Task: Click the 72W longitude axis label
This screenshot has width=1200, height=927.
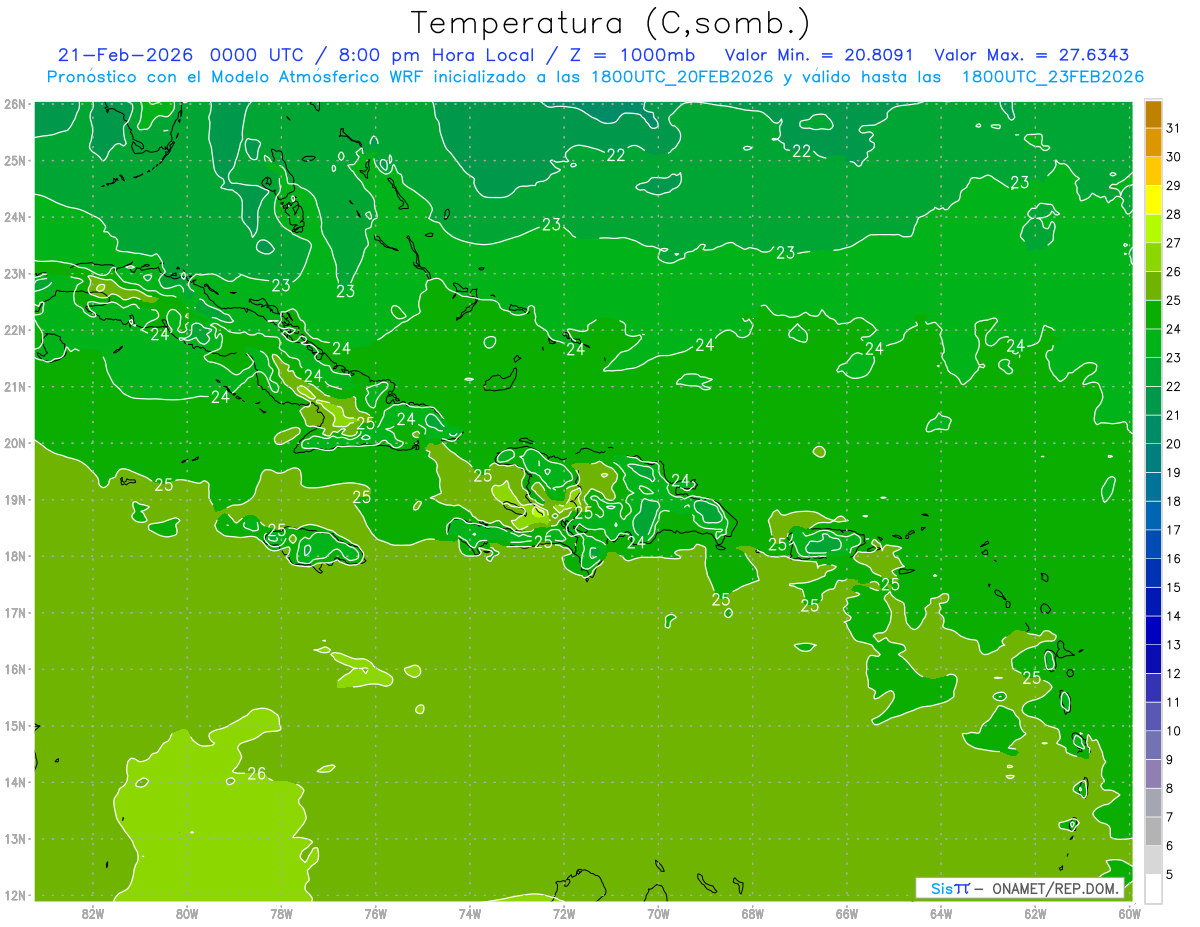Action: coord(564,913)
